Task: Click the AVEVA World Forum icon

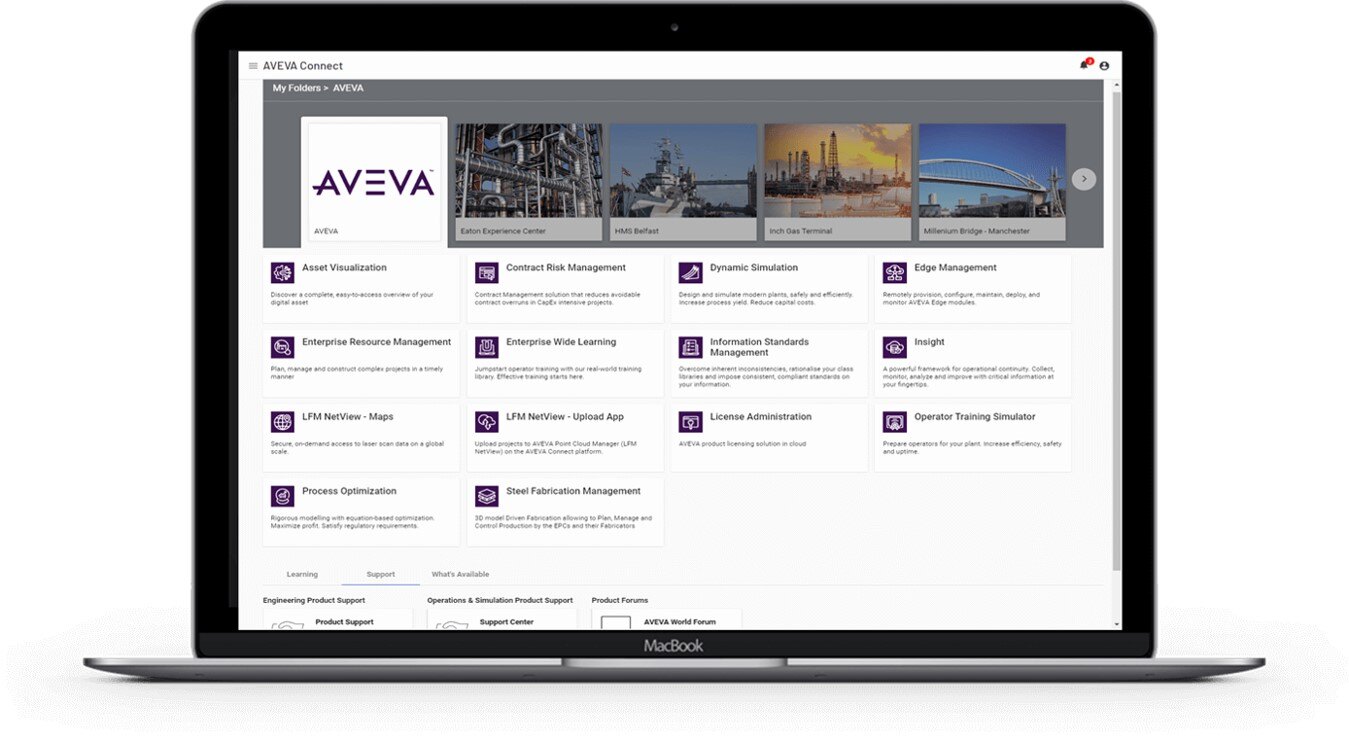Action: pyautogui.click(x=616, y=623)
